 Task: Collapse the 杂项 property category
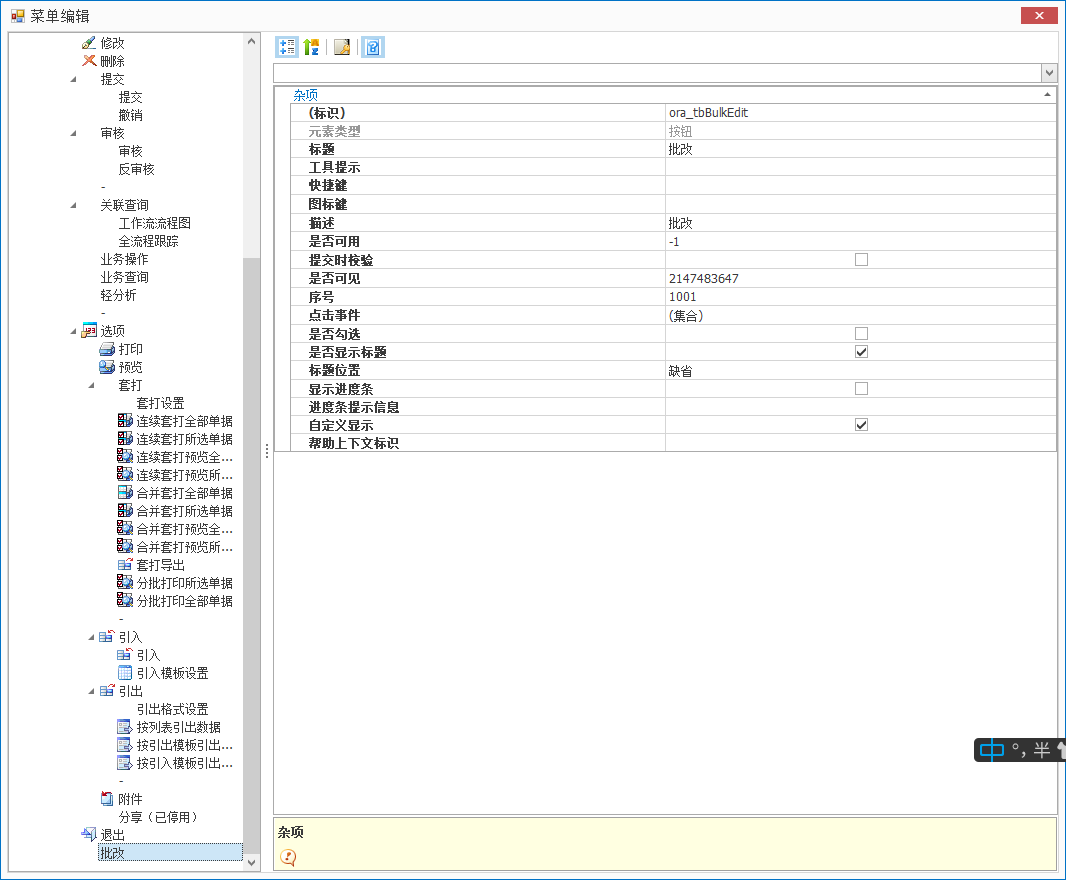pyautogui.click(x=1047, y=94)
